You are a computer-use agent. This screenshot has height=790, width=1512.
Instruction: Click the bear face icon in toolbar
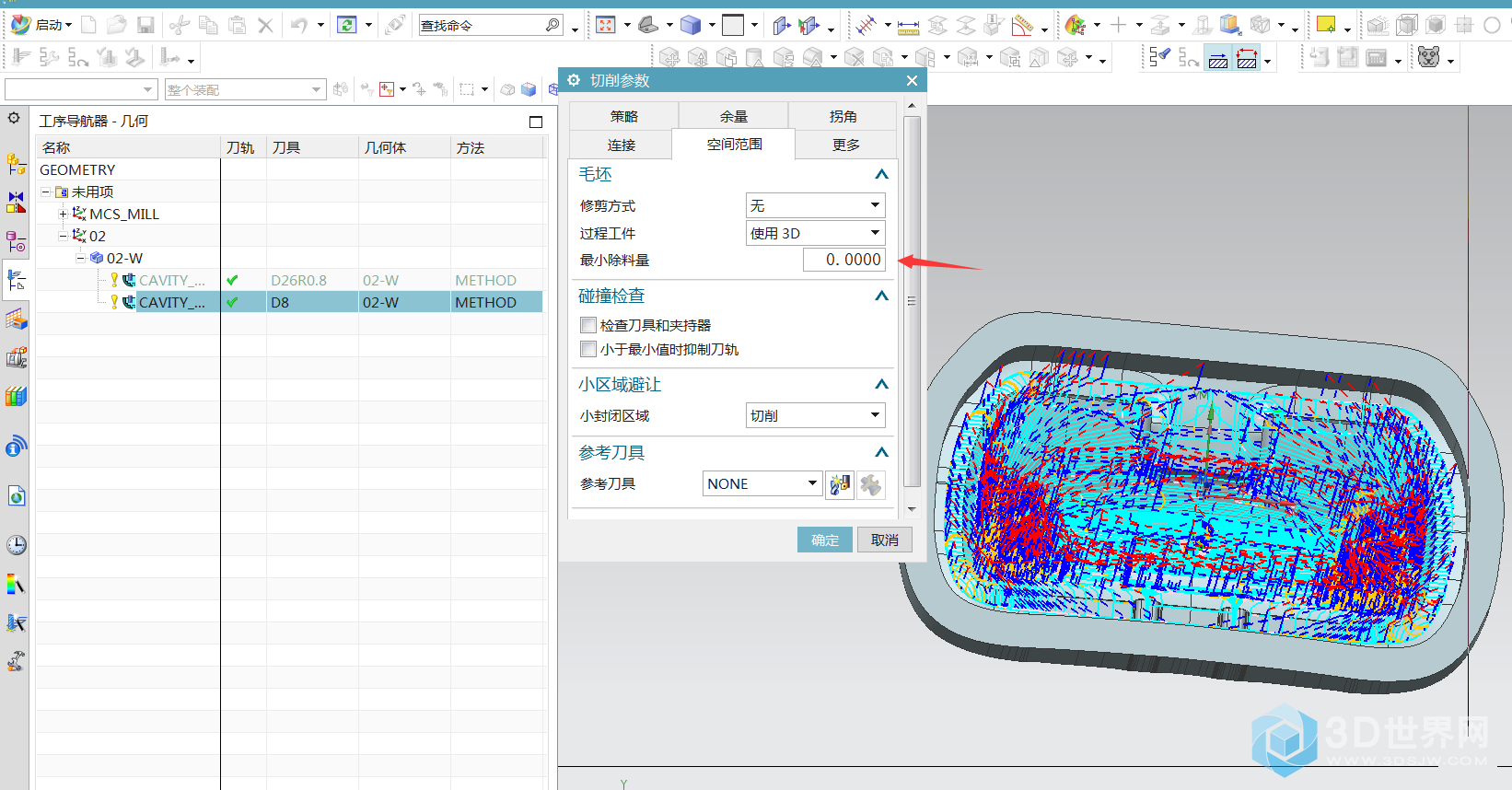click(x=1428, y=58)
